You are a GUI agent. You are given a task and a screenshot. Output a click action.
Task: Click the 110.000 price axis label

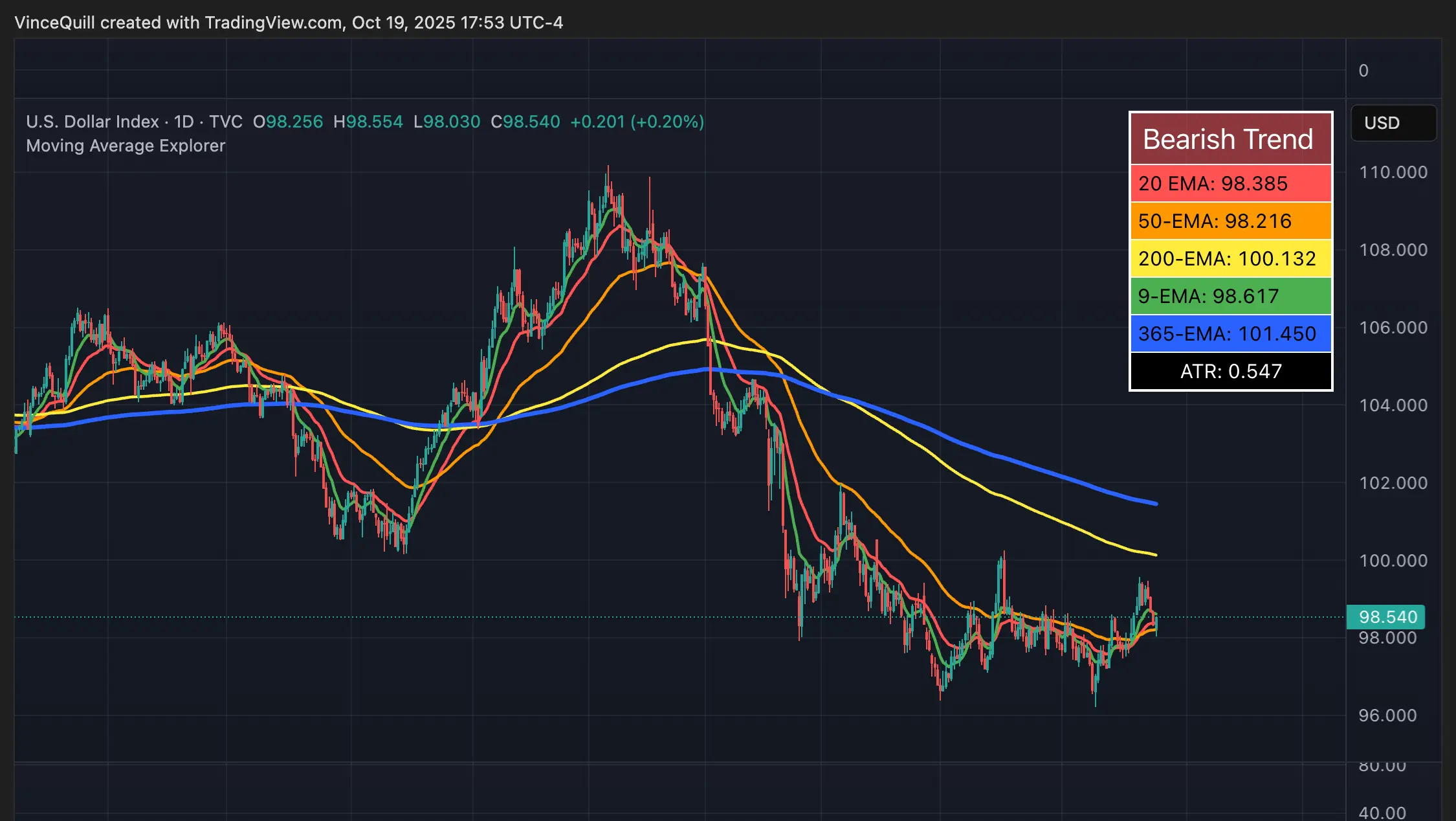1393,172
